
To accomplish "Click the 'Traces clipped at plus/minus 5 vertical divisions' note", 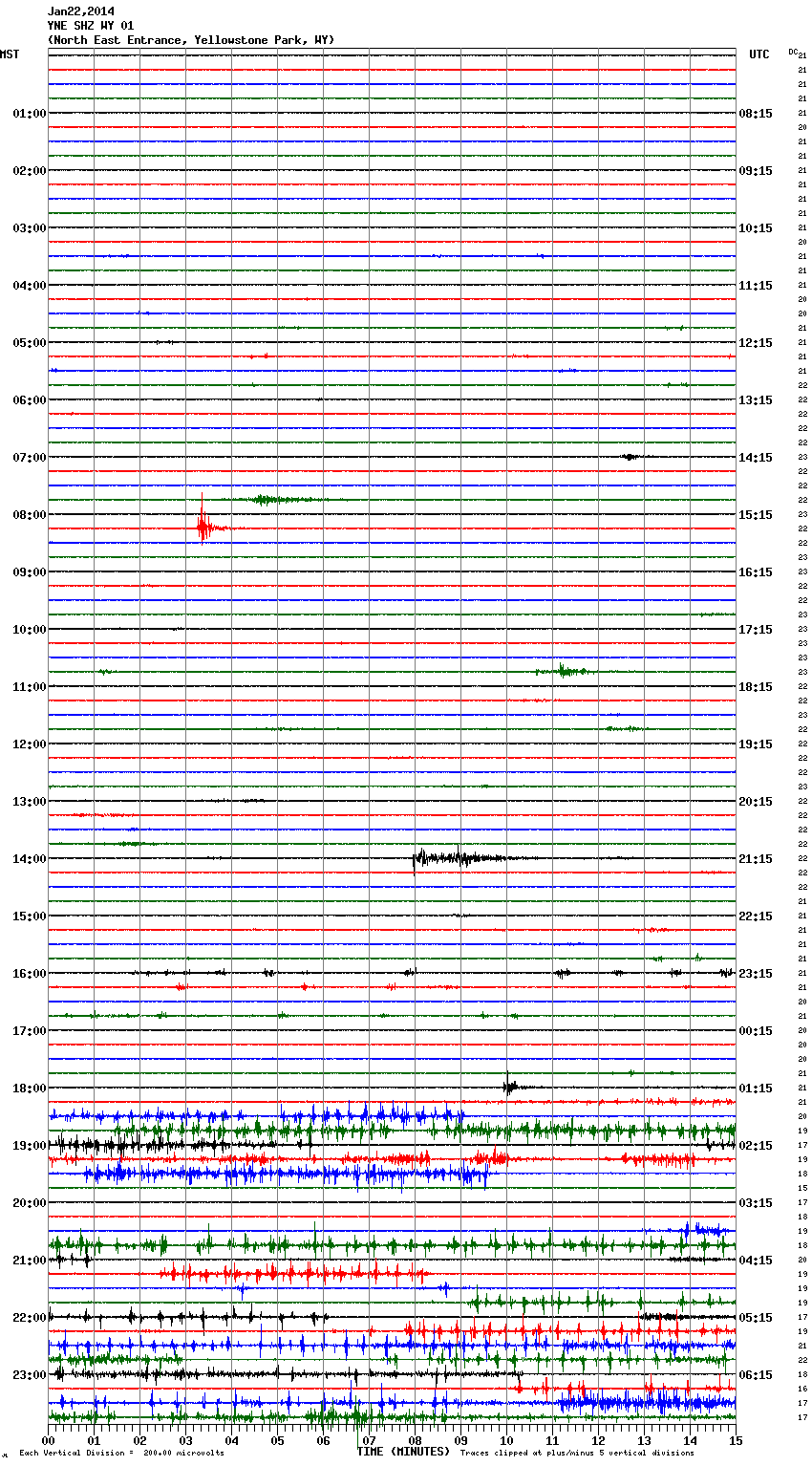I will click(x=577, y=1454).
